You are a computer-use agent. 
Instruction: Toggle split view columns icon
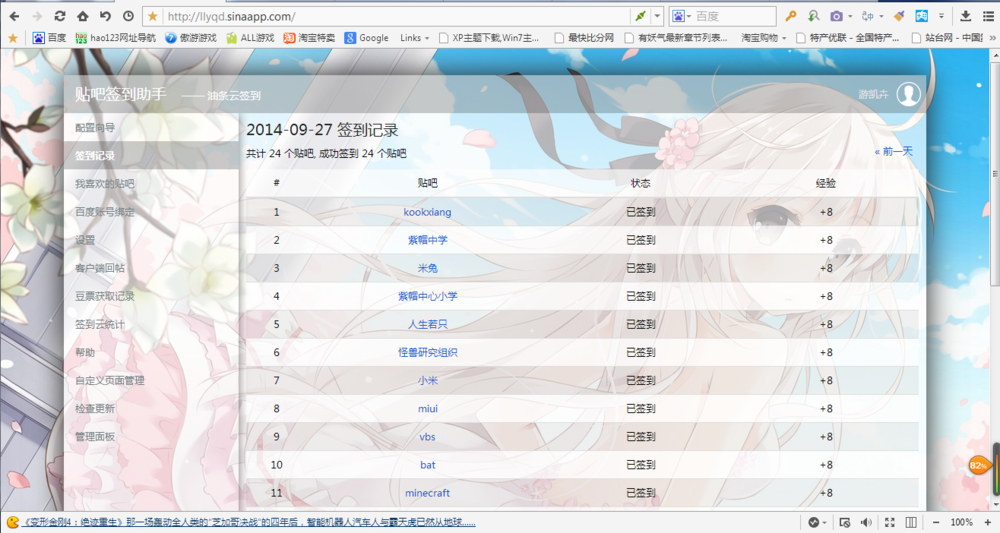(x=911, y=522)
